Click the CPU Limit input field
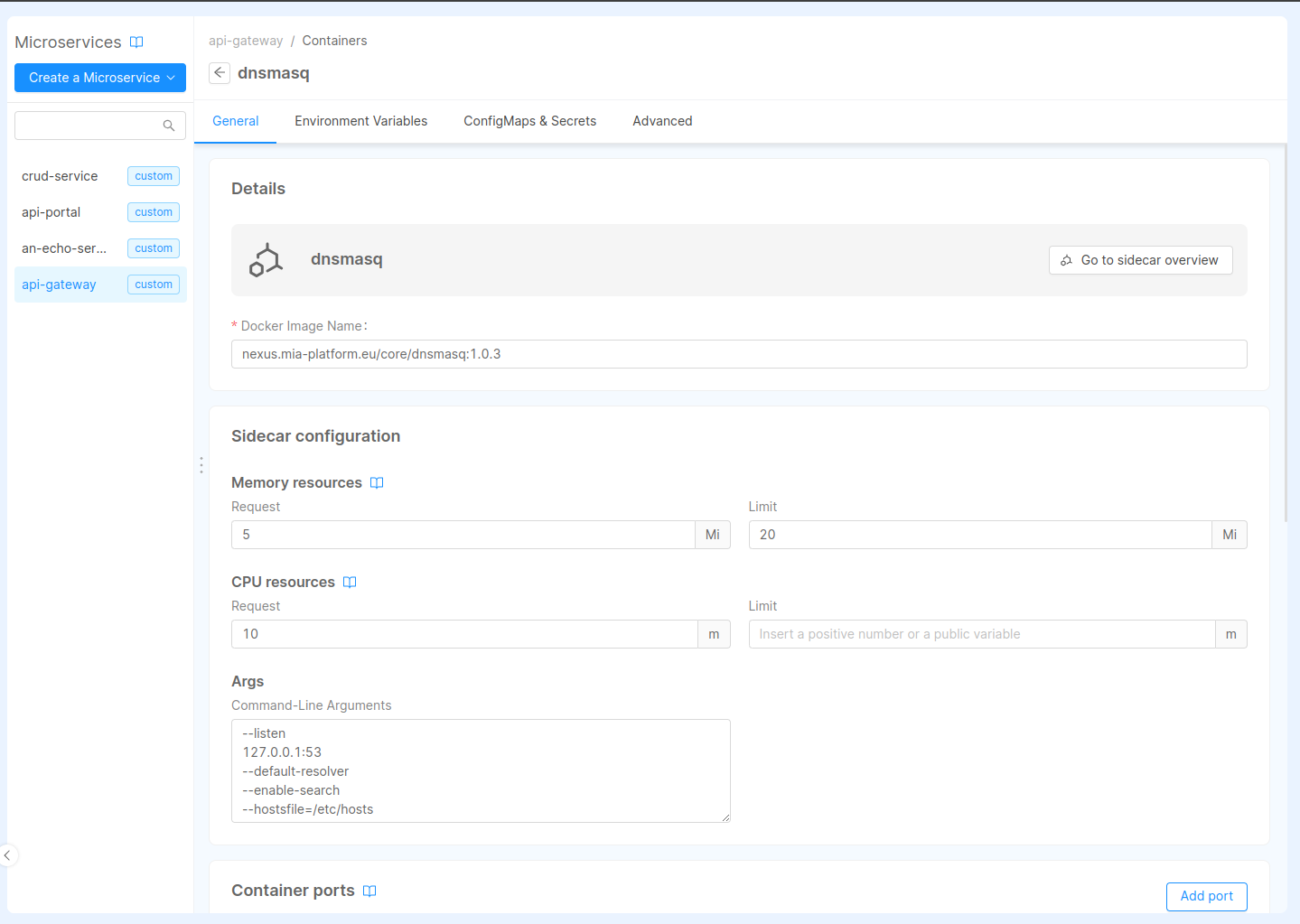Viewport: 1300px width, 924px height. pyautogui.click(x=981, y=634)
